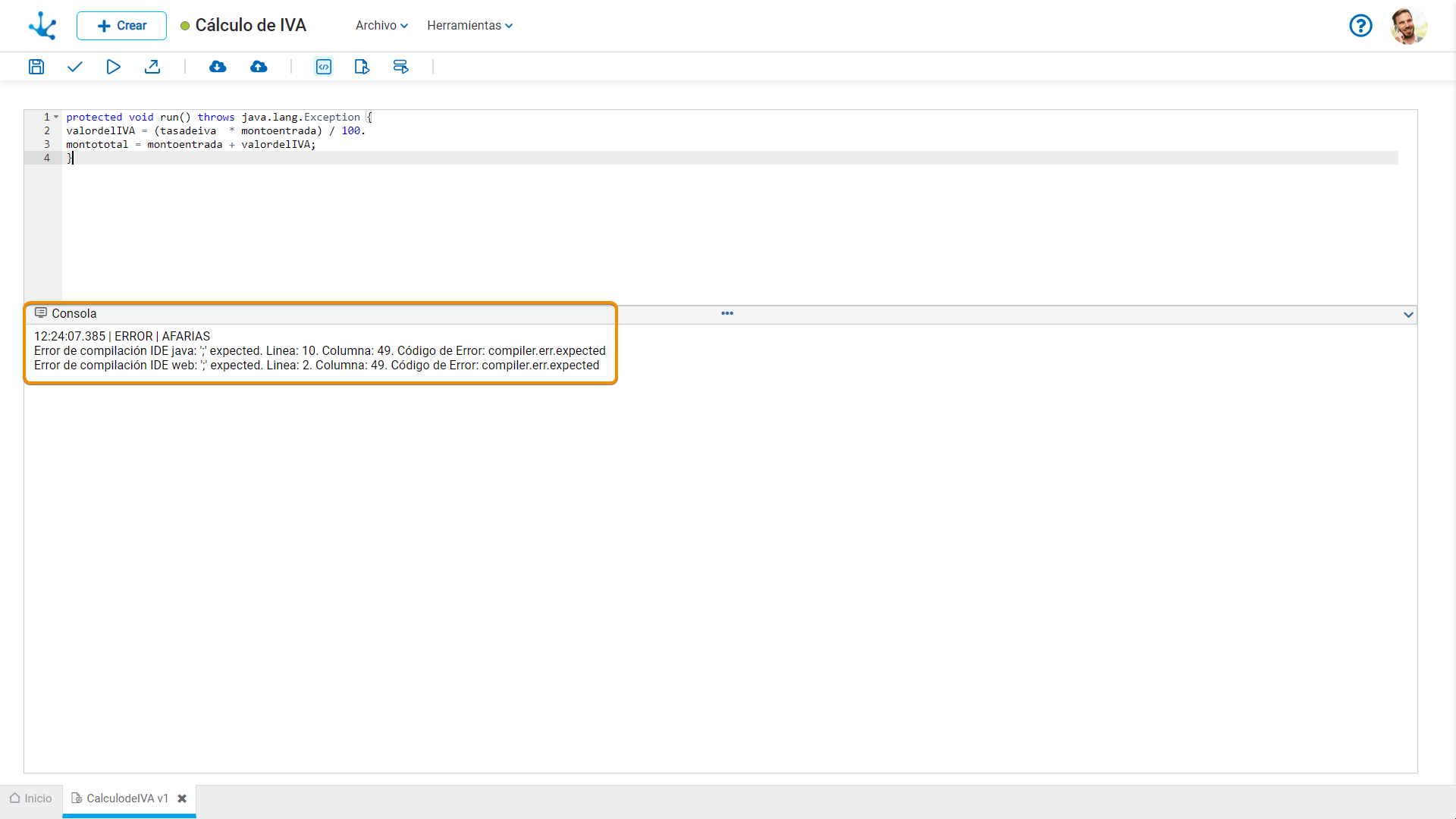Click the cloud download icon
Viewport: 1456px width, 819px height.
tap(218, 67)
